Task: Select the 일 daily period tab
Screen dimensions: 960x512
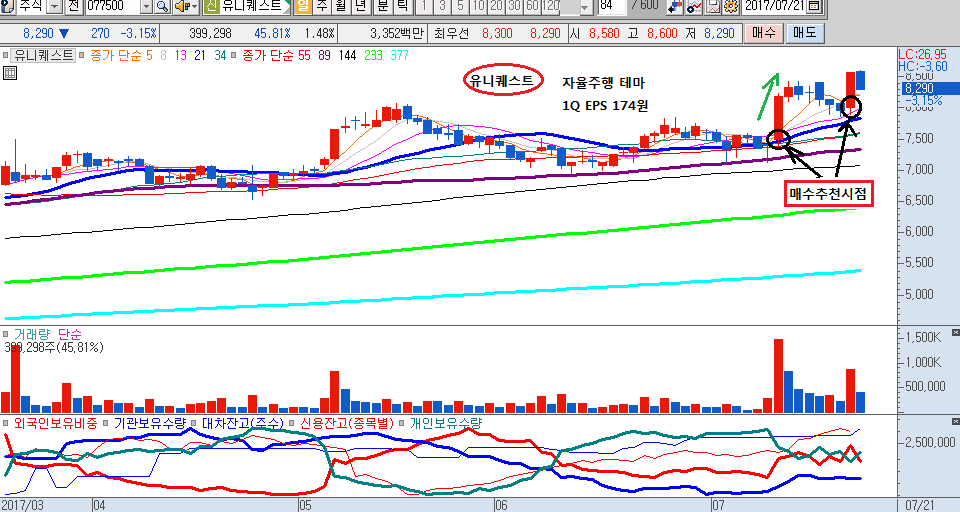Action: point(303,7)
